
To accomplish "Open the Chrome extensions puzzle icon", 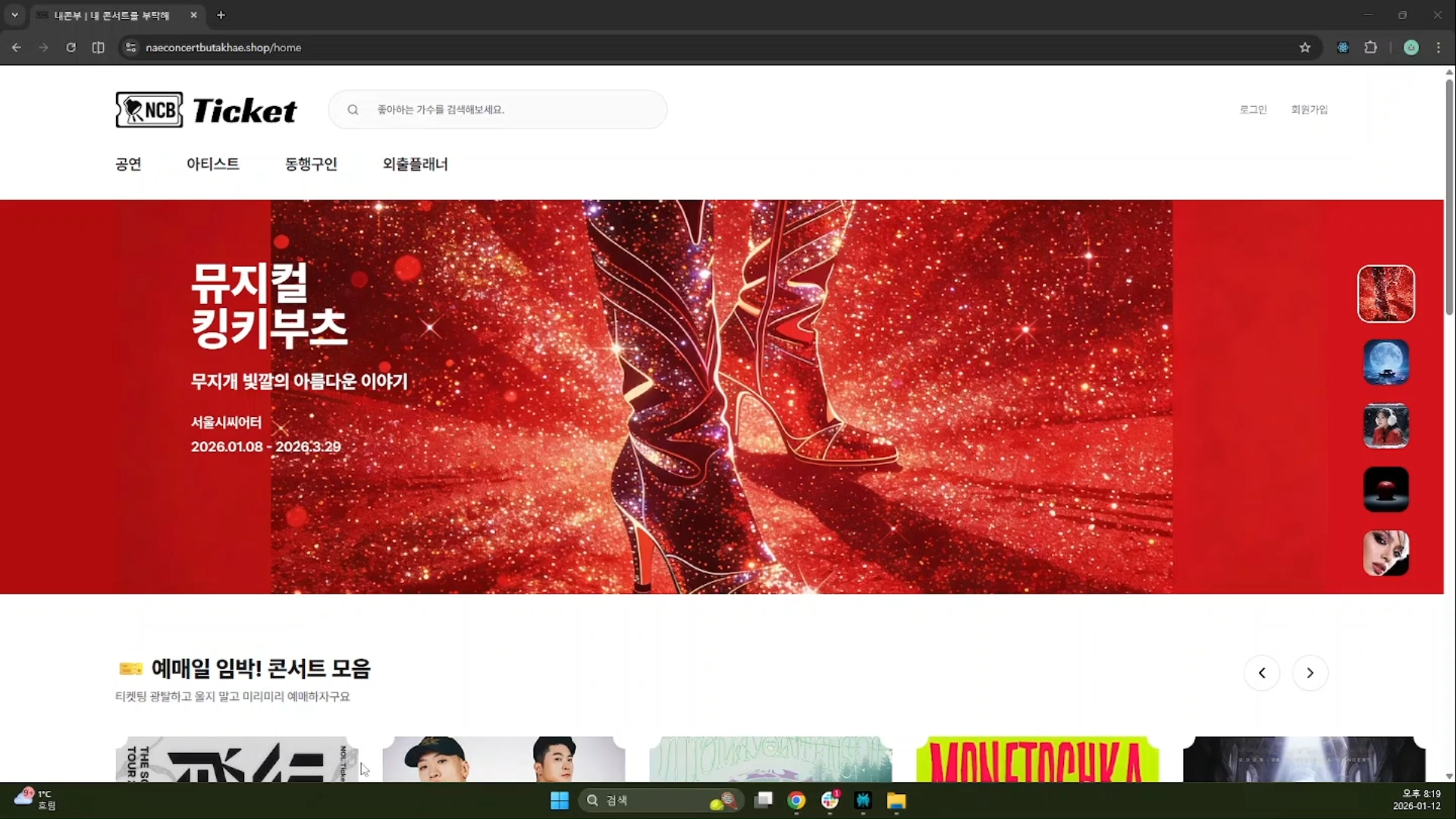I will click(x=1370, y=47).
